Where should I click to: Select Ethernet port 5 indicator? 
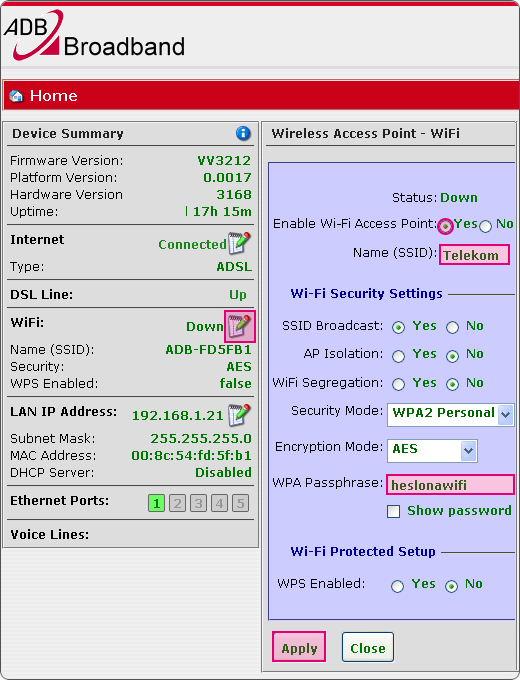tap(240, 503)
